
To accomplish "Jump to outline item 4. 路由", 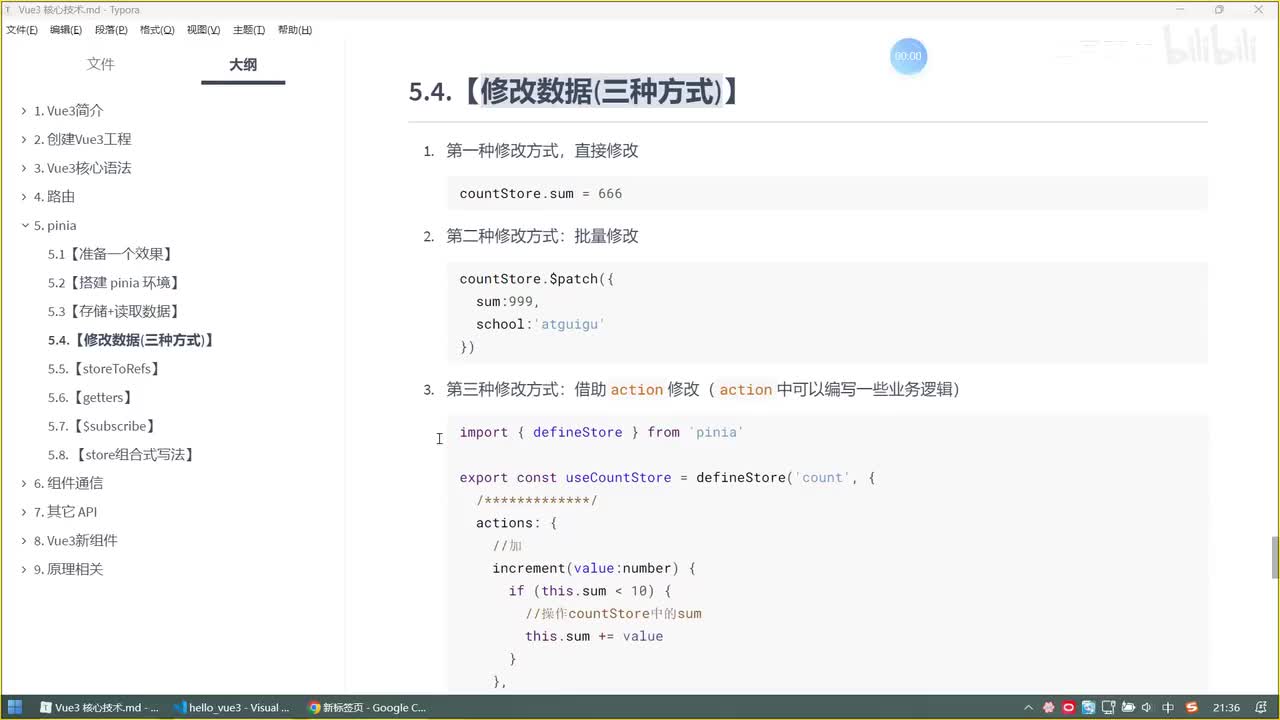I will (54, 197).
